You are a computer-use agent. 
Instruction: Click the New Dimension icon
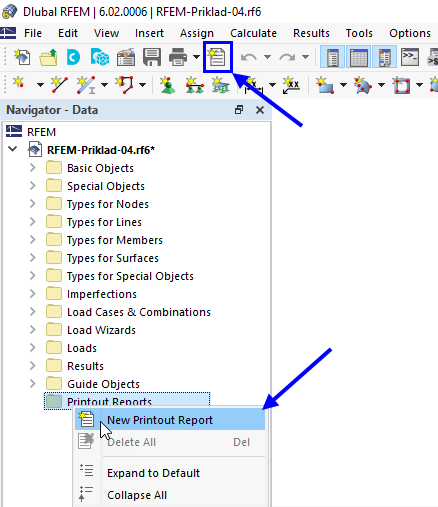coord(254,85)
